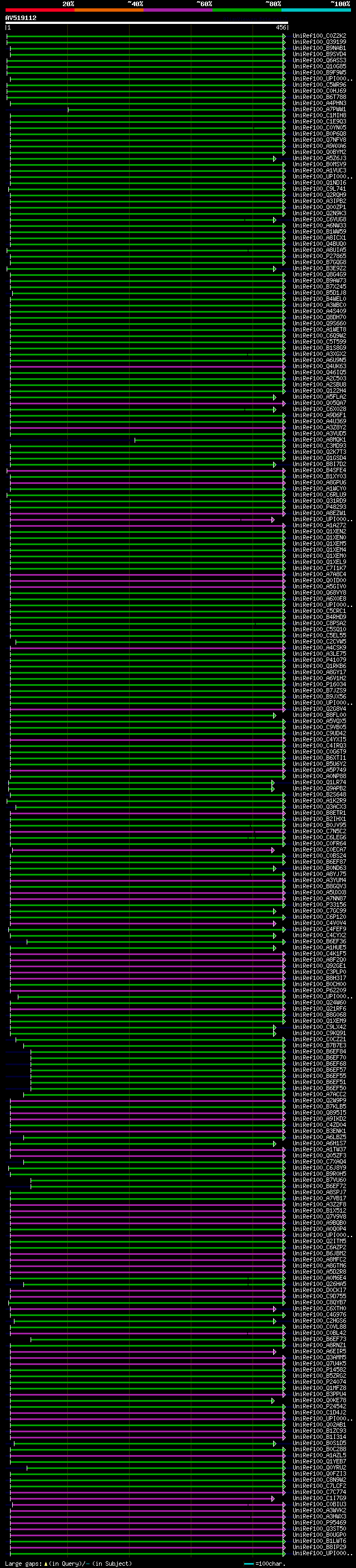
Task: Select the UniRef100_A1VUC3 label
Action: 319,170
